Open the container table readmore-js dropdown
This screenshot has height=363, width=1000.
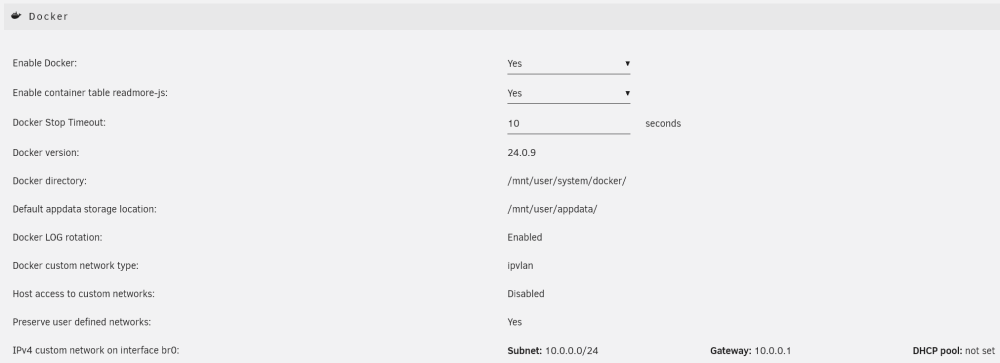pyautogui.click(x=568, y=93)
